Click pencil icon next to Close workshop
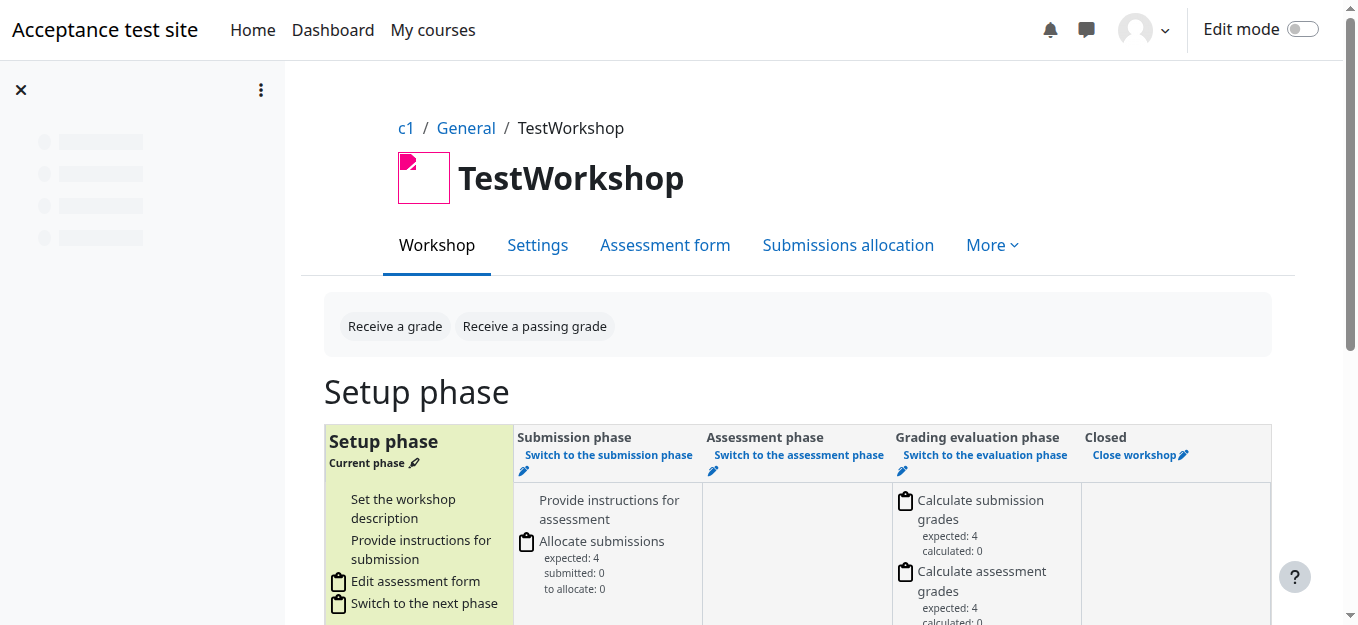 1184,455
